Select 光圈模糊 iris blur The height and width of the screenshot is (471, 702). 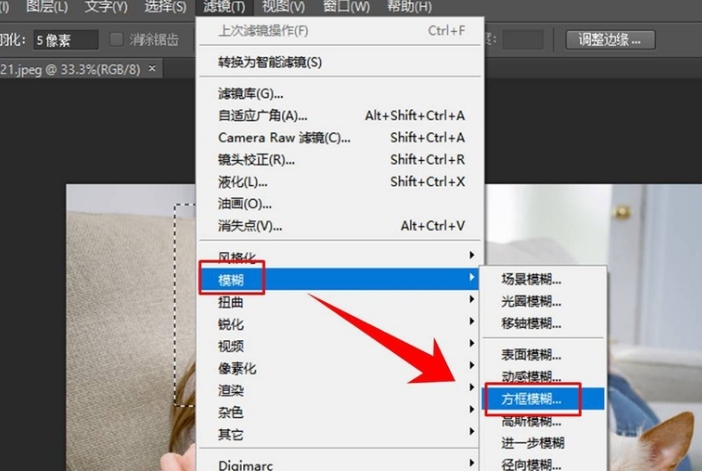point(543,301)
